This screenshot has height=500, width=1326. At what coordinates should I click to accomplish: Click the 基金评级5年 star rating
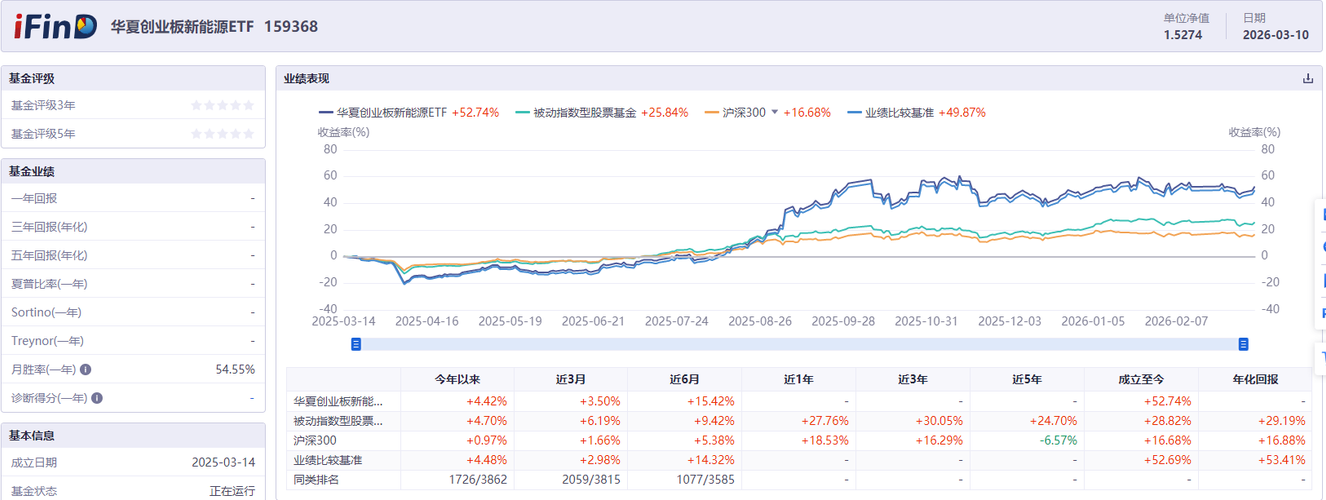(223, 134)
